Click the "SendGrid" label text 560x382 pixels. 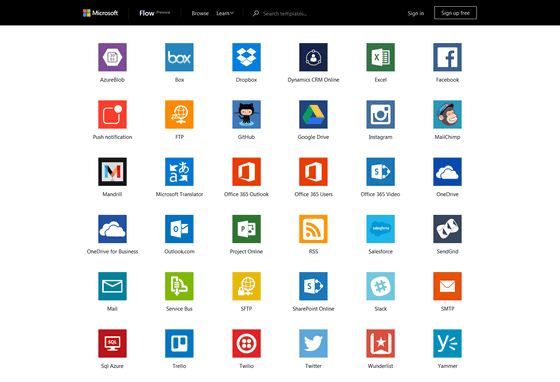click(448, 251)
